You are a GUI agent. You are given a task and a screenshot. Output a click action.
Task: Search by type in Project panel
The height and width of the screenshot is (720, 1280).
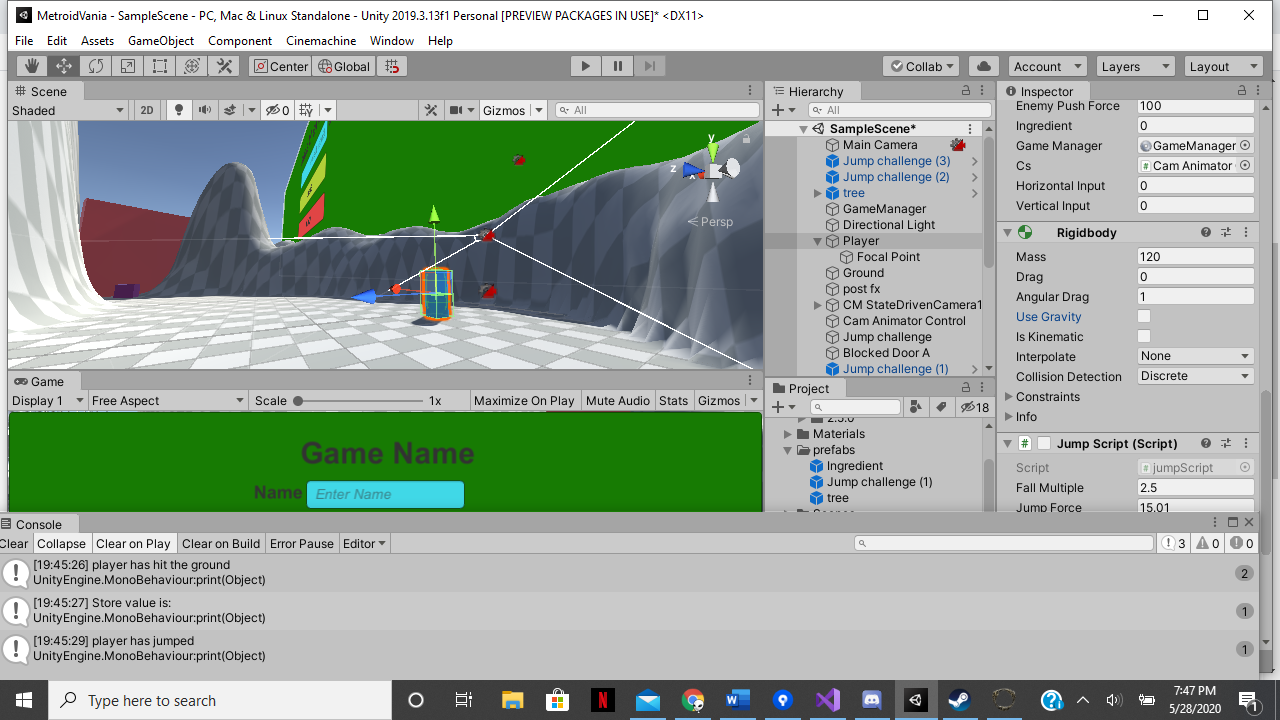(917, 407)
